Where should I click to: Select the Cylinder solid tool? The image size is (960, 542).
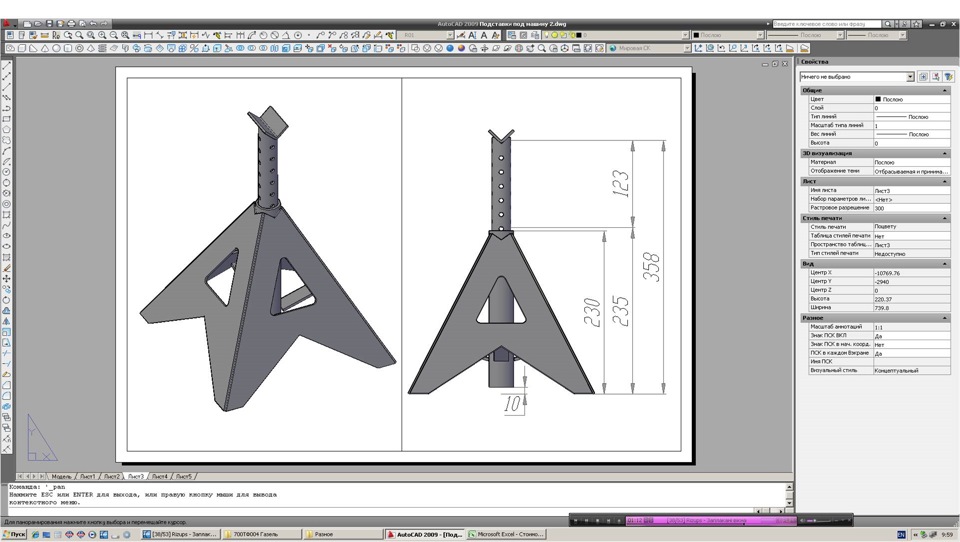tap(67, 48)
